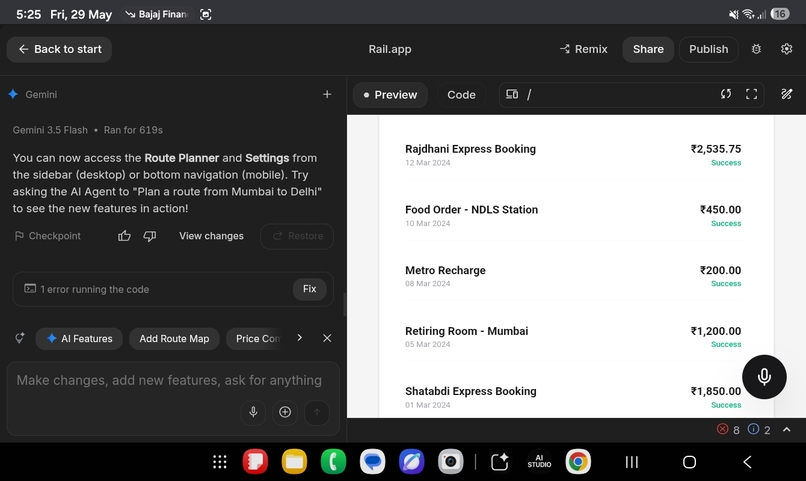Open settings gear in header
The width and height of the screenshot is (806, 481).
pyautogui.click(x=786, y=49)
